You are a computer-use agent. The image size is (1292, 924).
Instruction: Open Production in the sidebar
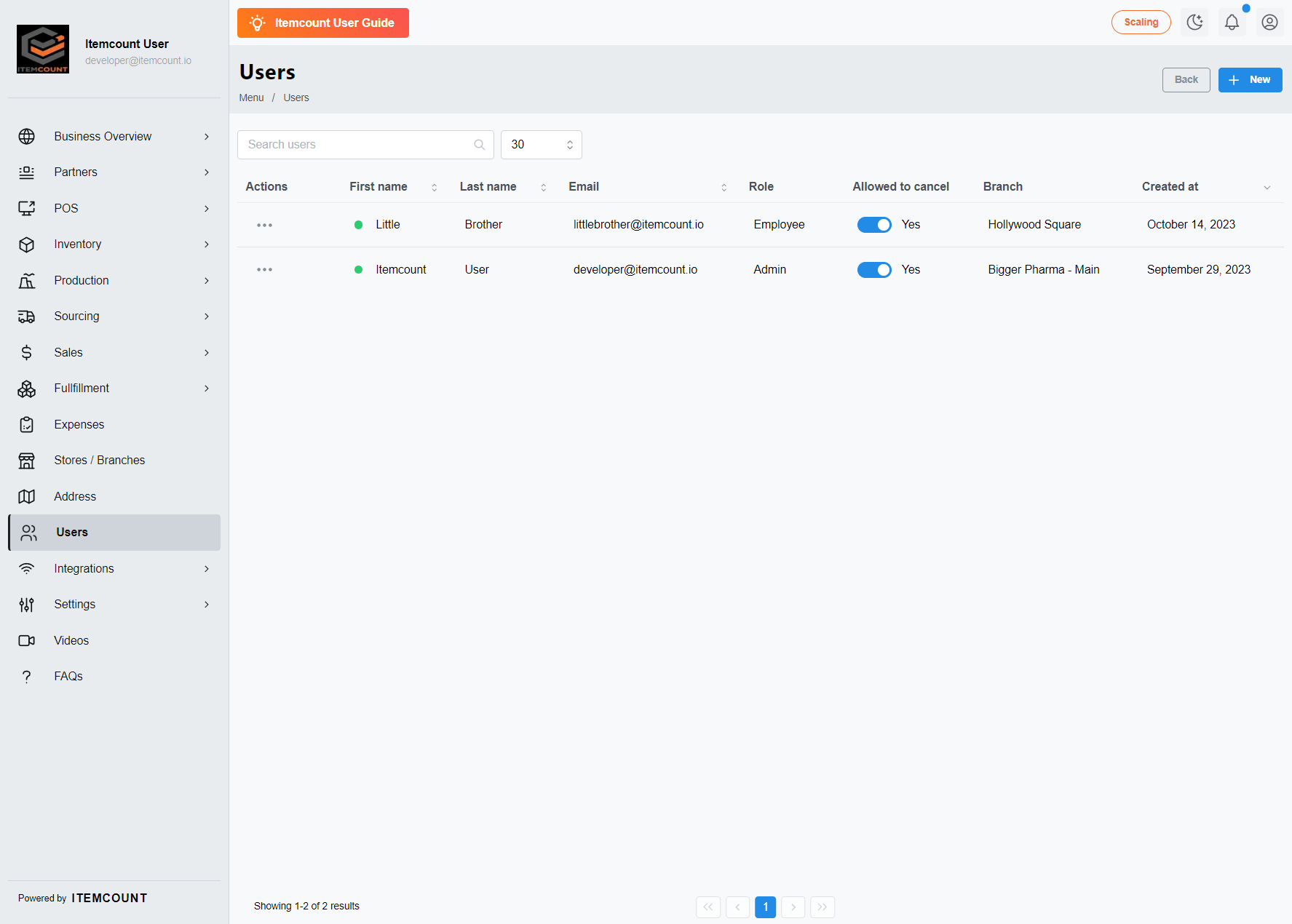click(x=114, y=281)
